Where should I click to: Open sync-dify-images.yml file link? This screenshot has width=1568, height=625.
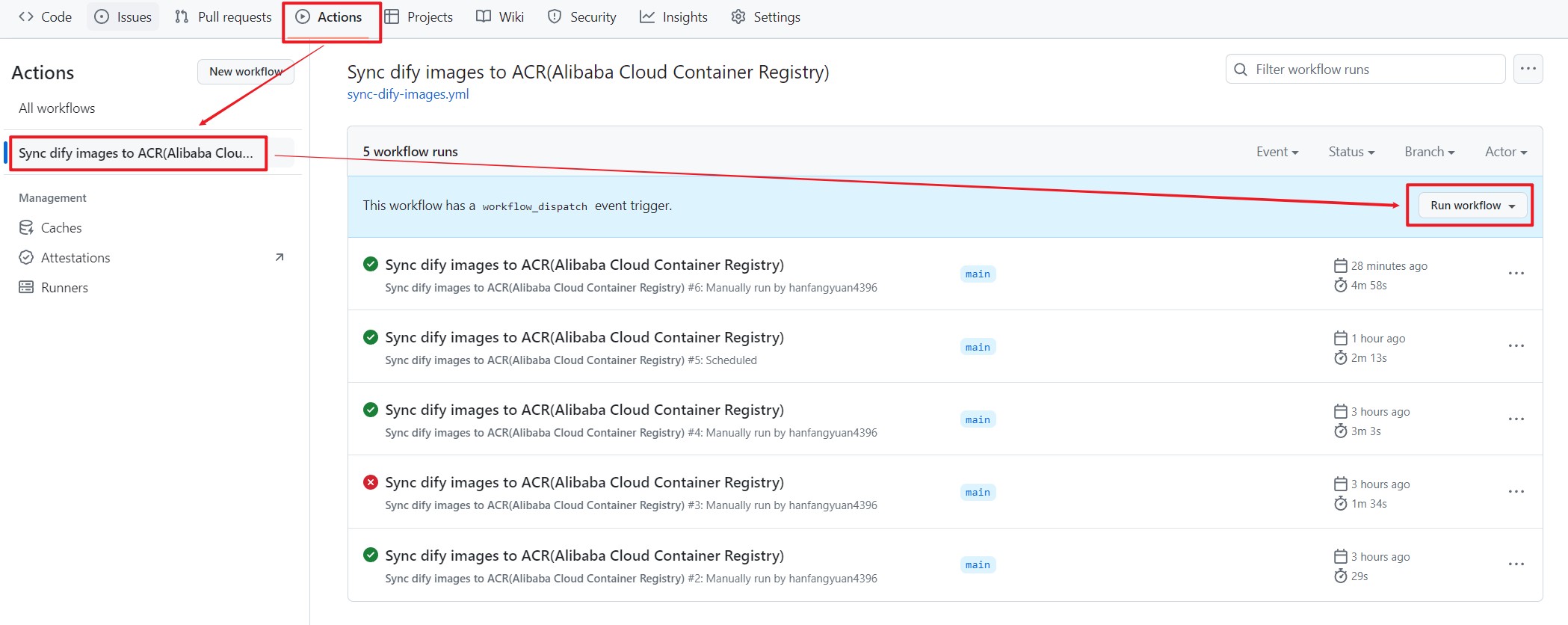pyautogui.click(x=408, y=94)
